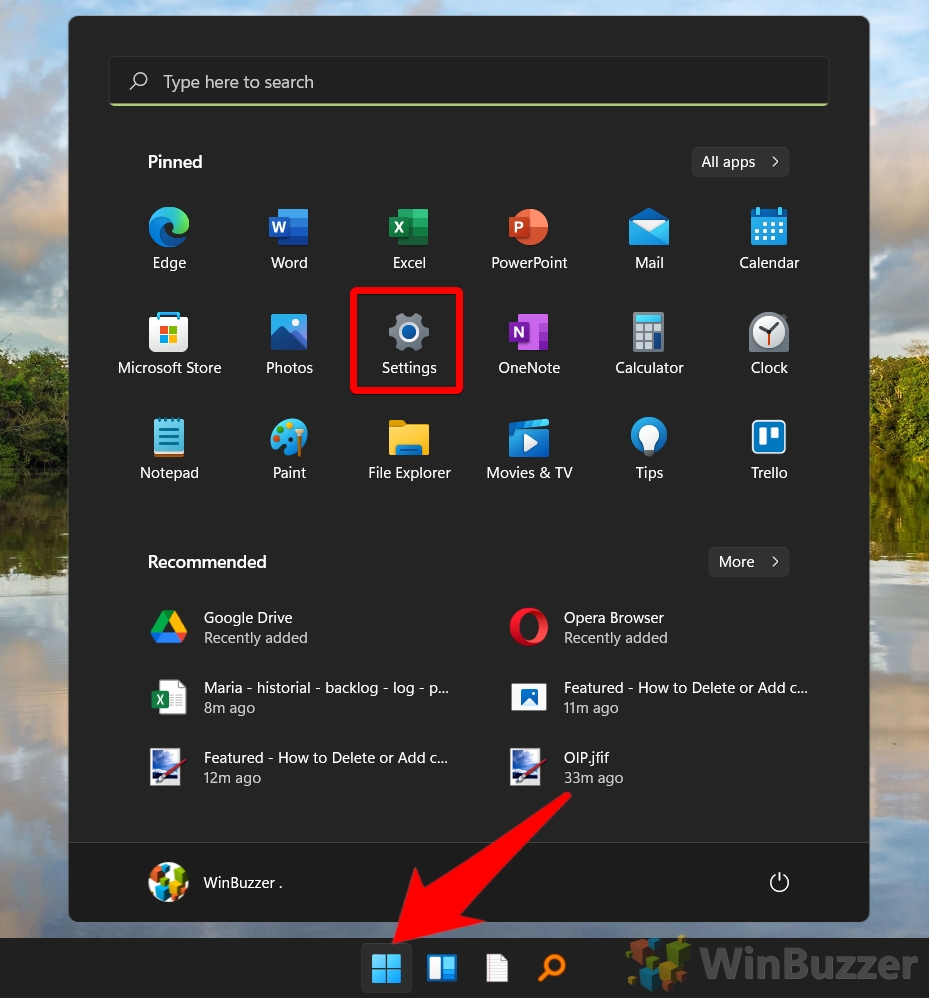
Task: Launch Microsoft Store
Action: pos(169,343)
